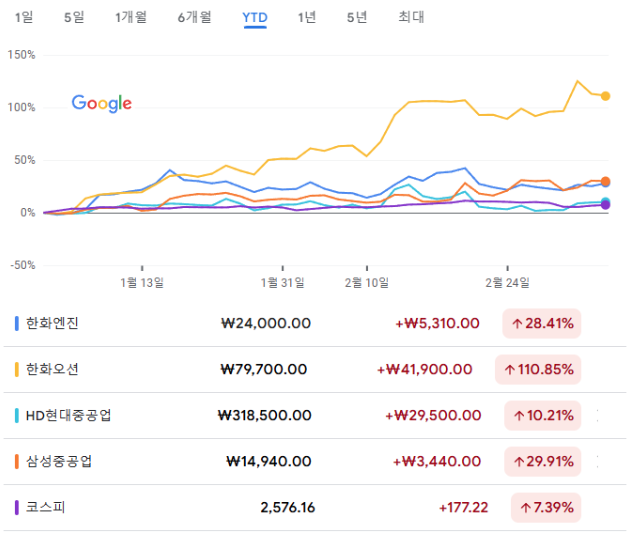
Task: Click the yellow endpoint dot on chart
Action: [605, 96]
